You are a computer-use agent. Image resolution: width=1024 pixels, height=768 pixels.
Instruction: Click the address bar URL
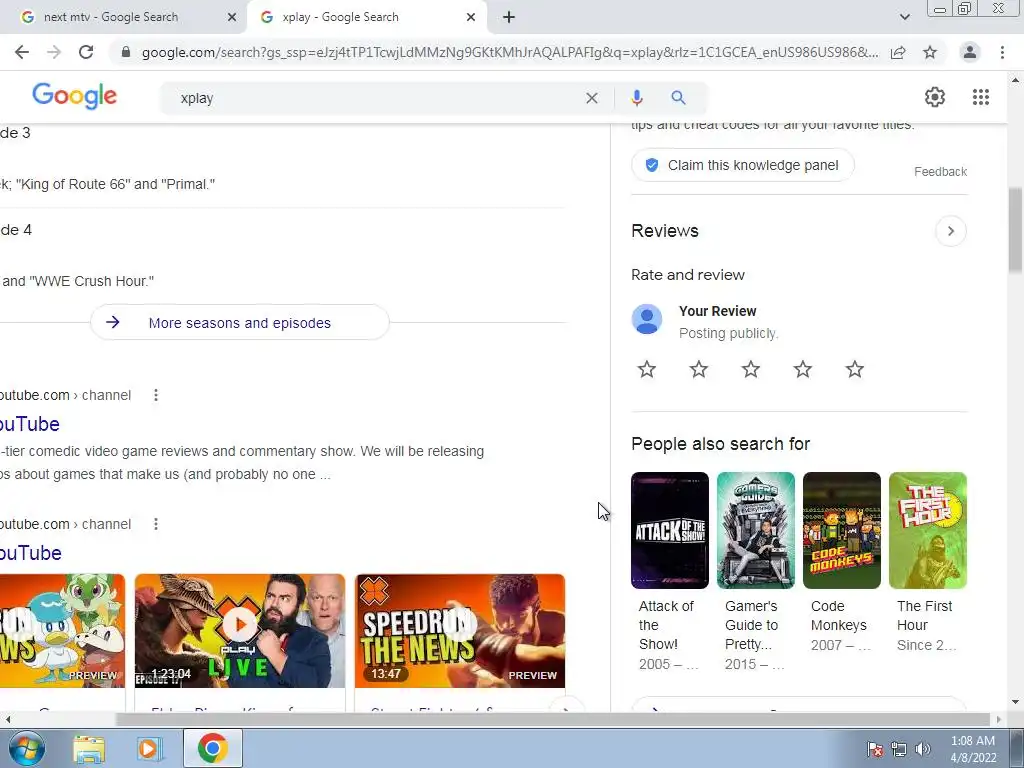click(x=509, y=52)
